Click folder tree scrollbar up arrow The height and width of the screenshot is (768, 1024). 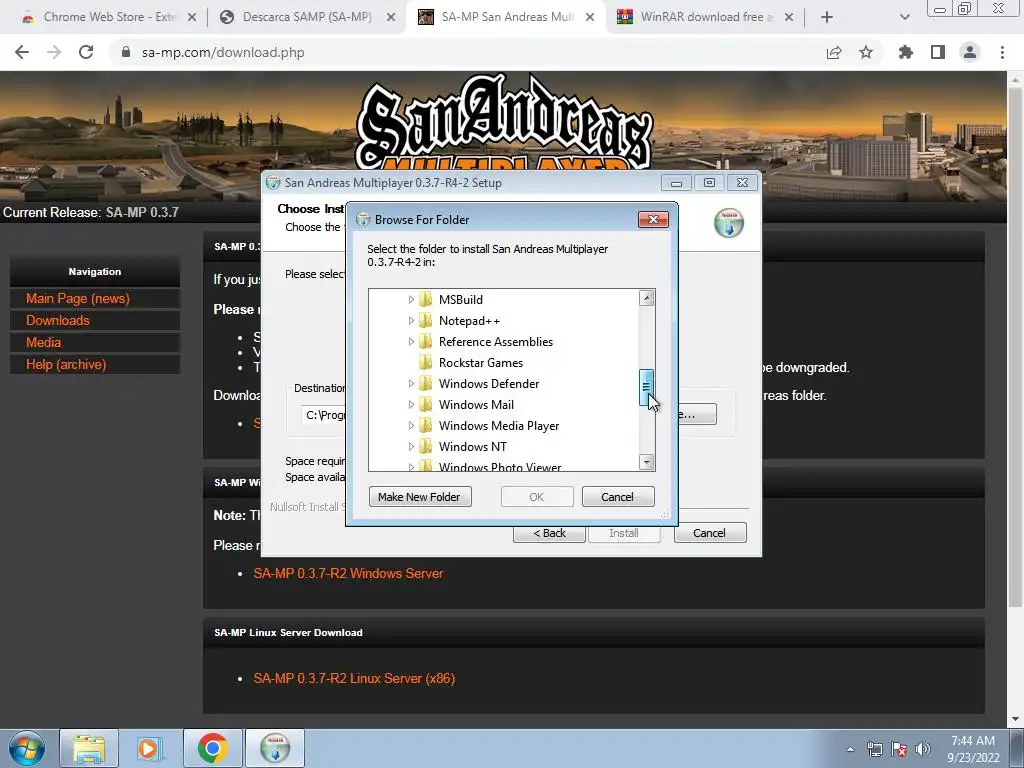tap(647, 298)
